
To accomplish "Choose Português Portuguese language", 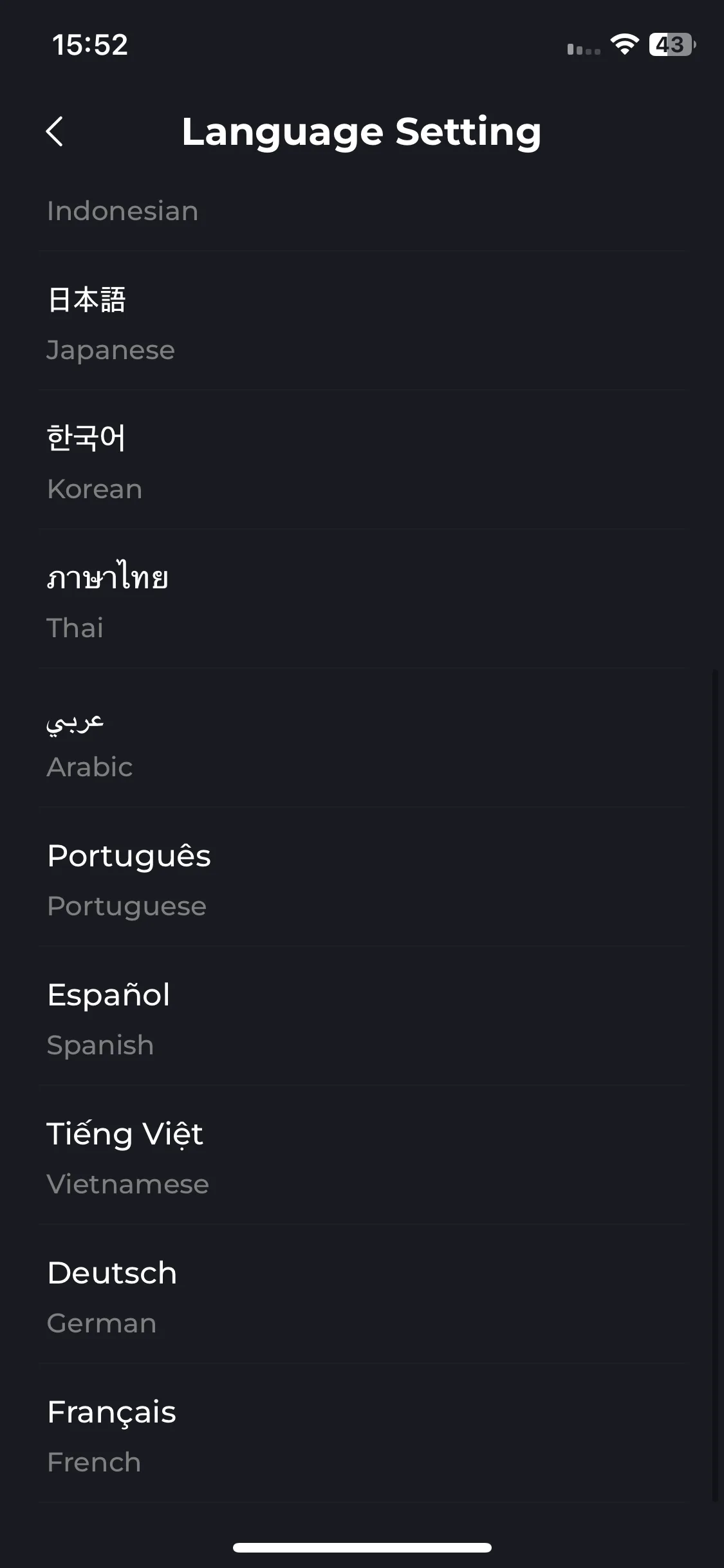I will tap(362, 877).
